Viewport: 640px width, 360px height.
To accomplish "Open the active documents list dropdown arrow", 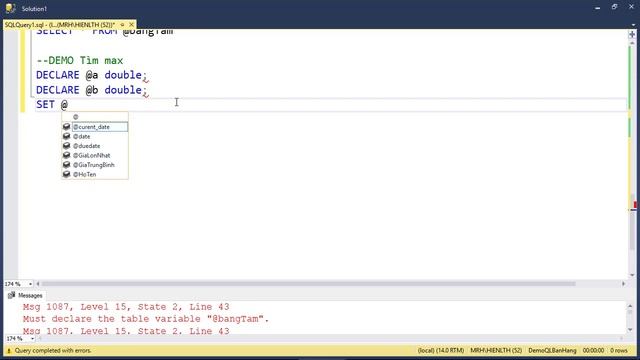I will tap(633, 25).
